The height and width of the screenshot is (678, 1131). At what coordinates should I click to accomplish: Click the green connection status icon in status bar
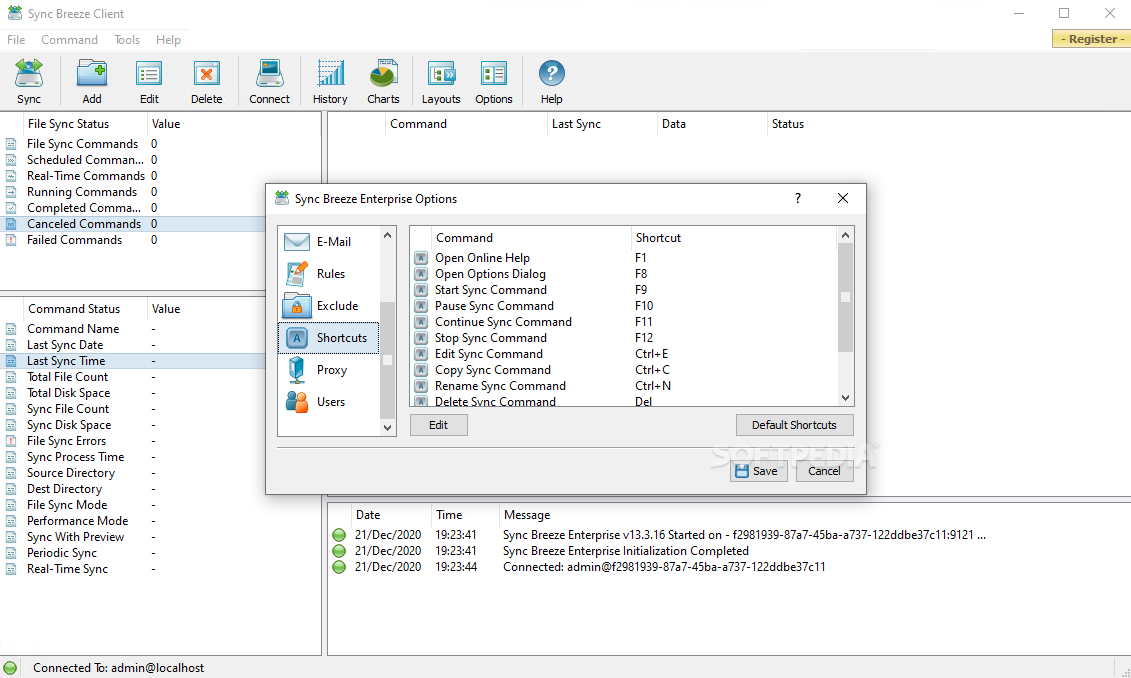(10, 668)
